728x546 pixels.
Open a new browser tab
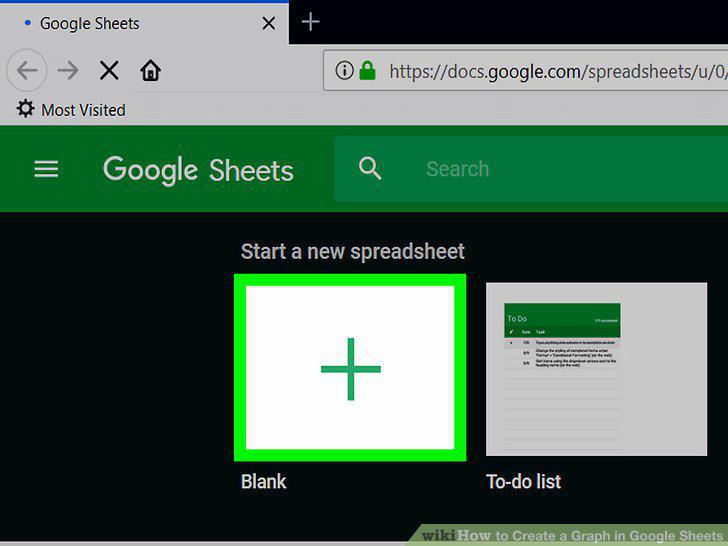tap(310, 22)
